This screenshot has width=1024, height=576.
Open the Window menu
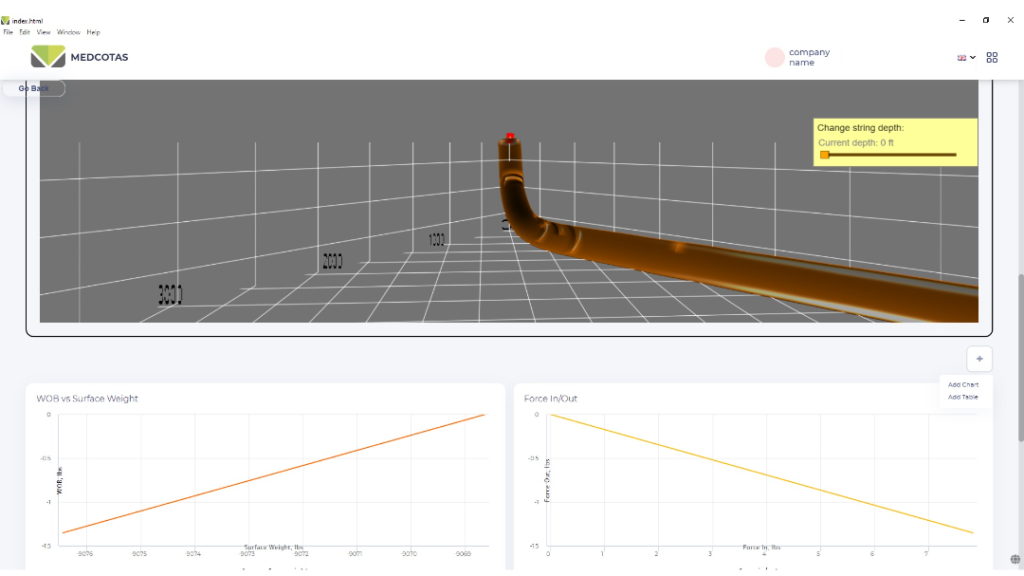[68, 32]
